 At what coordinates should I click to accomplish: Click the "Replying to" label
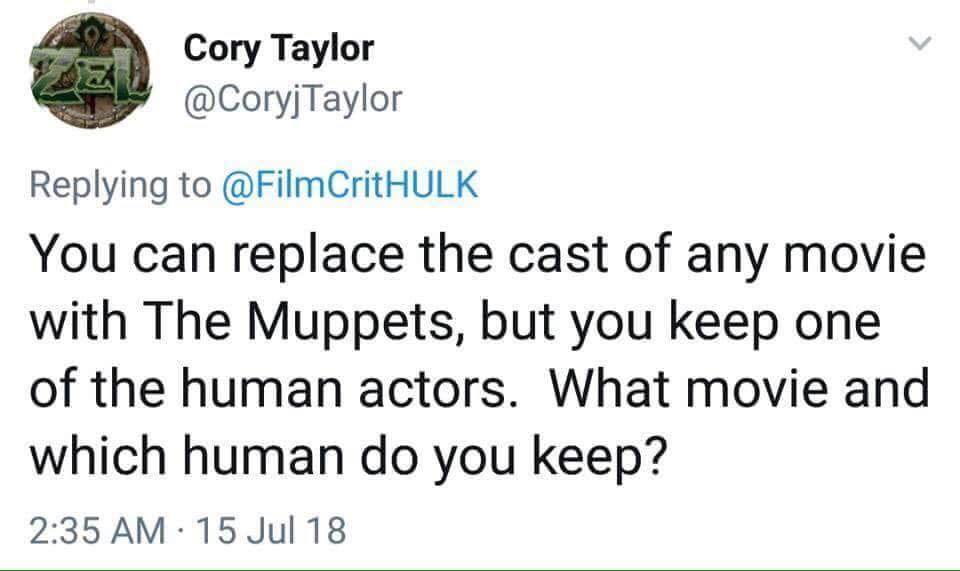(122, 185)
